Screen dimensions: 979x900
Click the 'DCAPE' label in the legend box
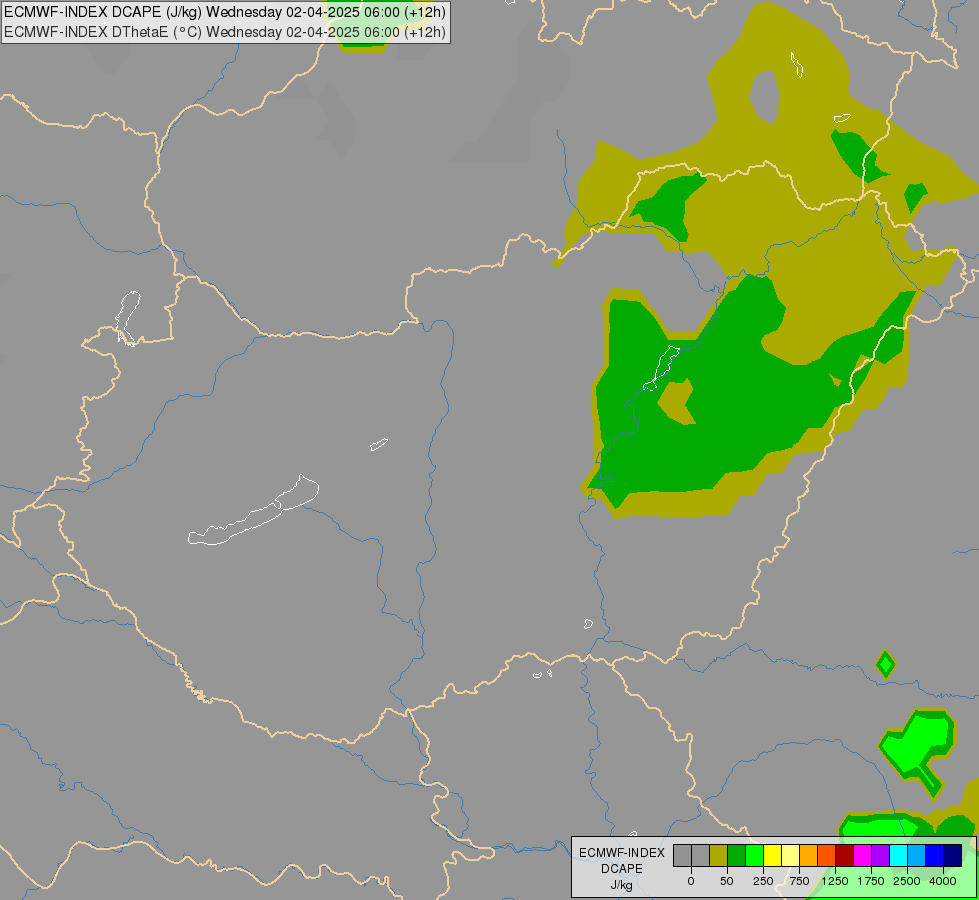pos(622,869)
